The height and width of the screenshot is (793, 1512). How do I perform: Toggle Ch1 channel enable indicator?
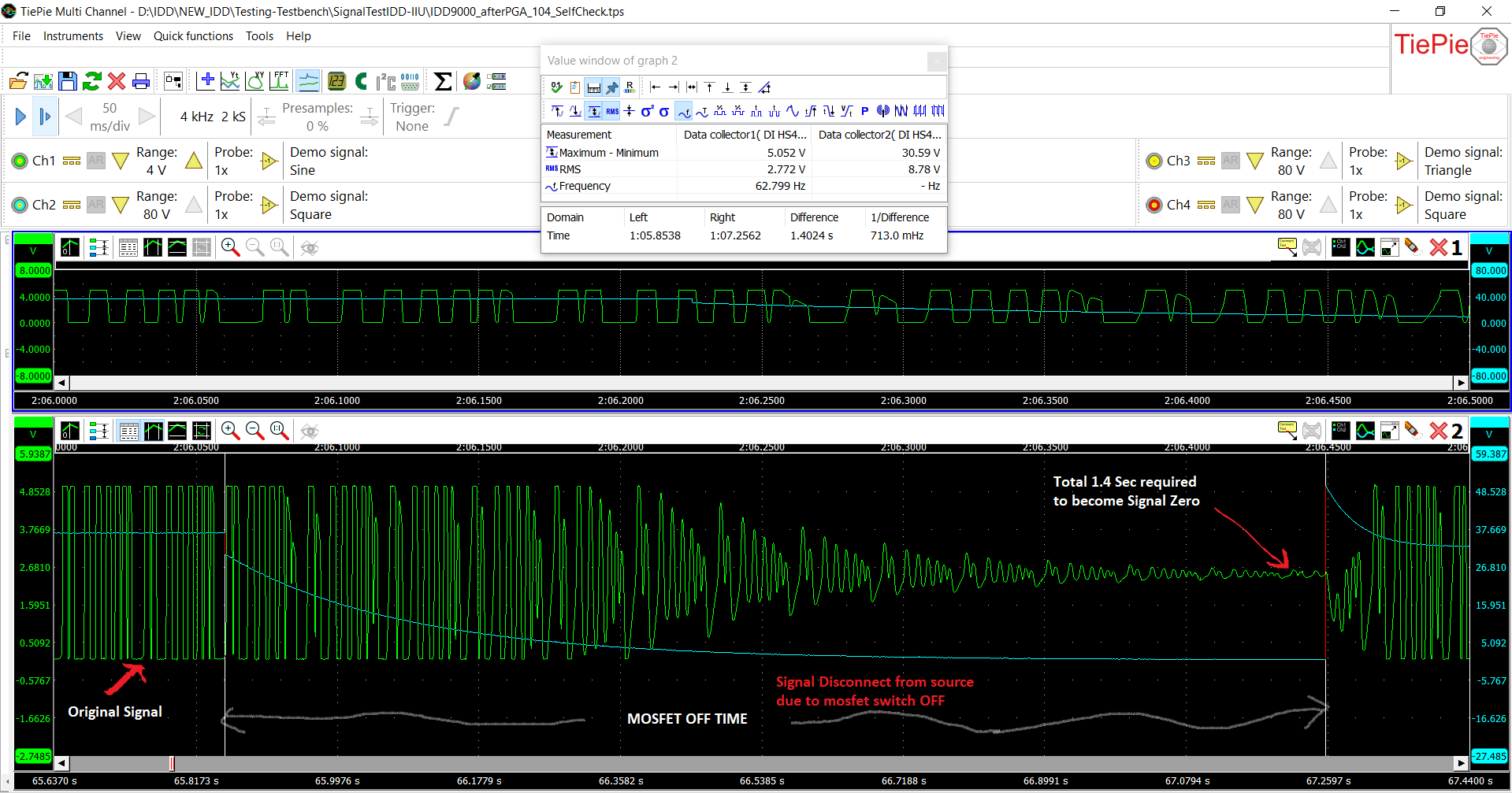(20, 161)
